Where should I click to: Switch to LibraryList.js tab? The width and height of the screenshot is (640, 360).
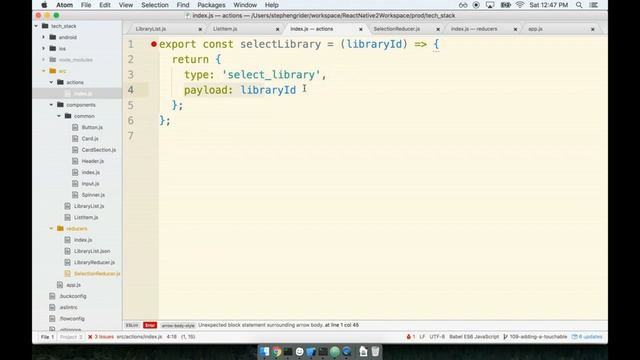coord(151,29)
